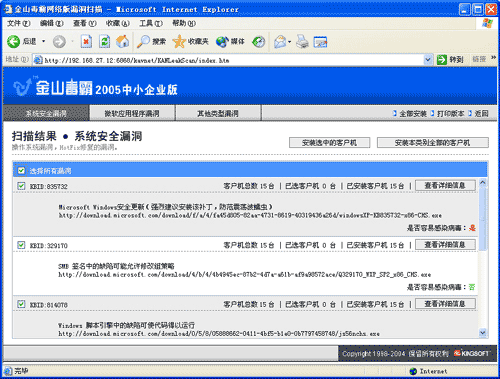Click the results list scrollbar down arrow
The height and width of the screenshot is (379, 500).
coord(483,332)
